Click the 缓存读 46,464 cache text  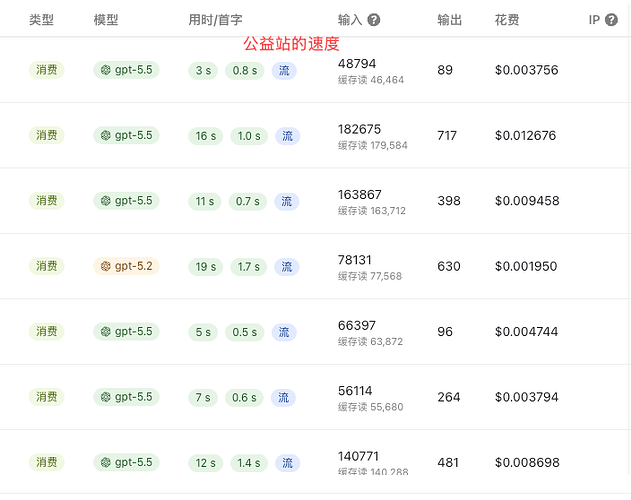[371, 80]
